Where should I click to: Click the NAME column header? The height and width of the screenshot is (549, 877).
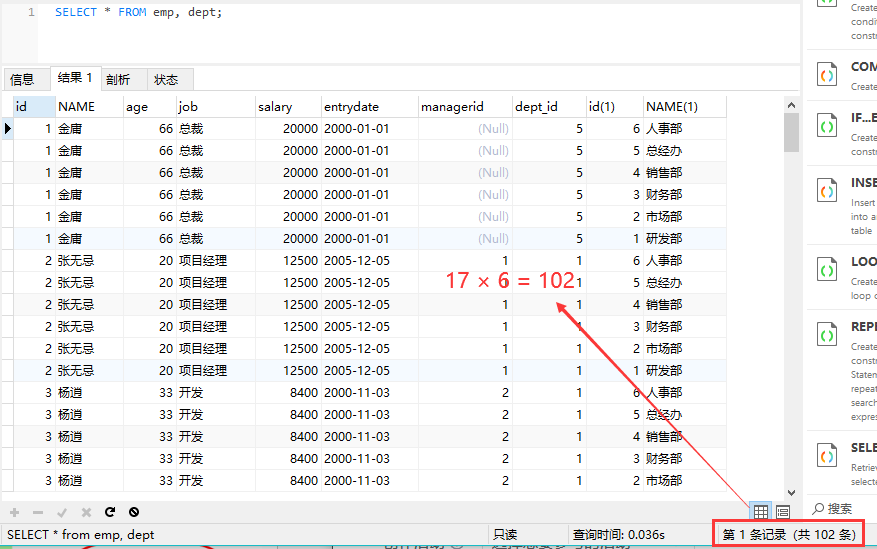tap(89, 106)
